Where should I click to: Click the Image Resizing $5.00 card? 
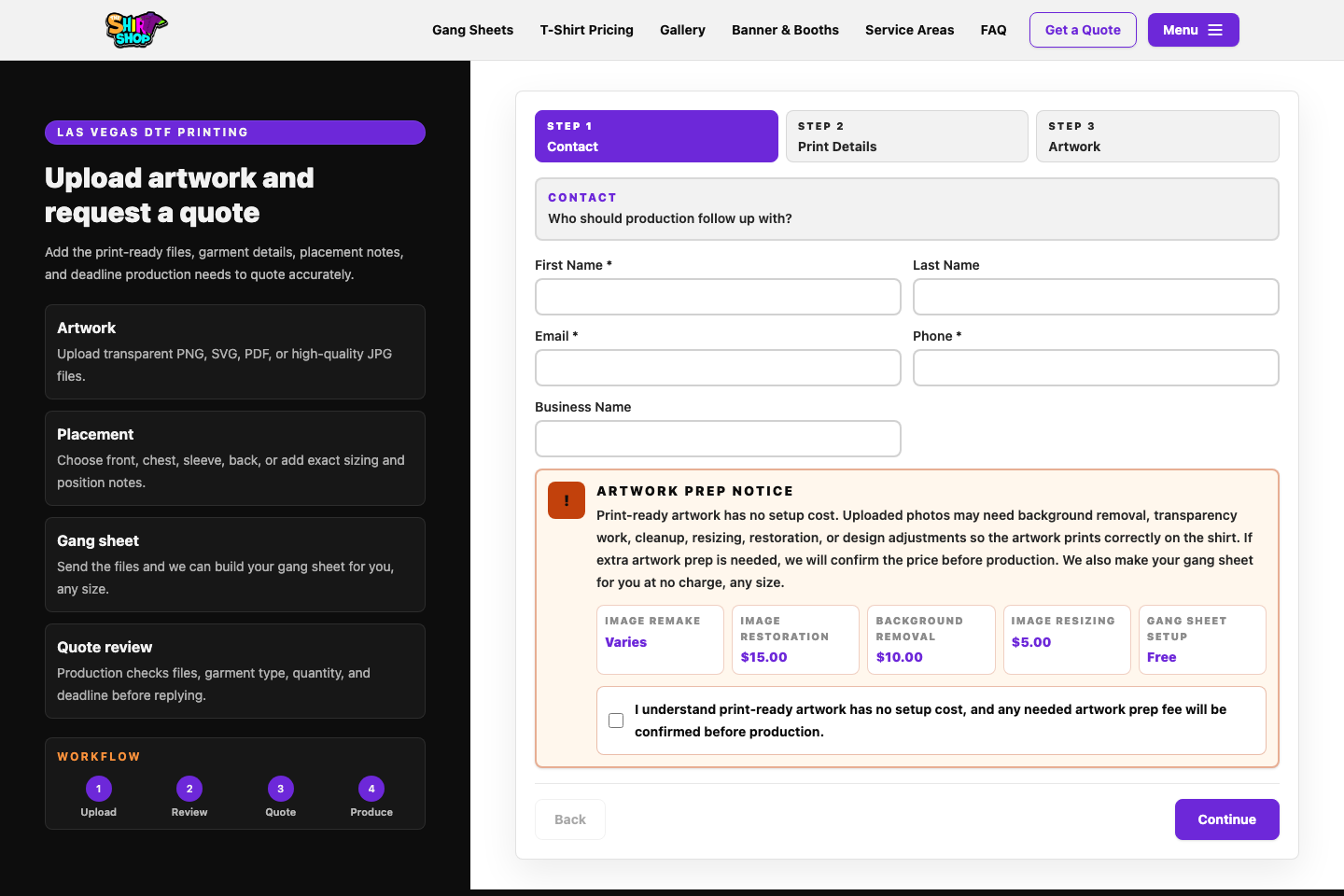point(1067,639)
